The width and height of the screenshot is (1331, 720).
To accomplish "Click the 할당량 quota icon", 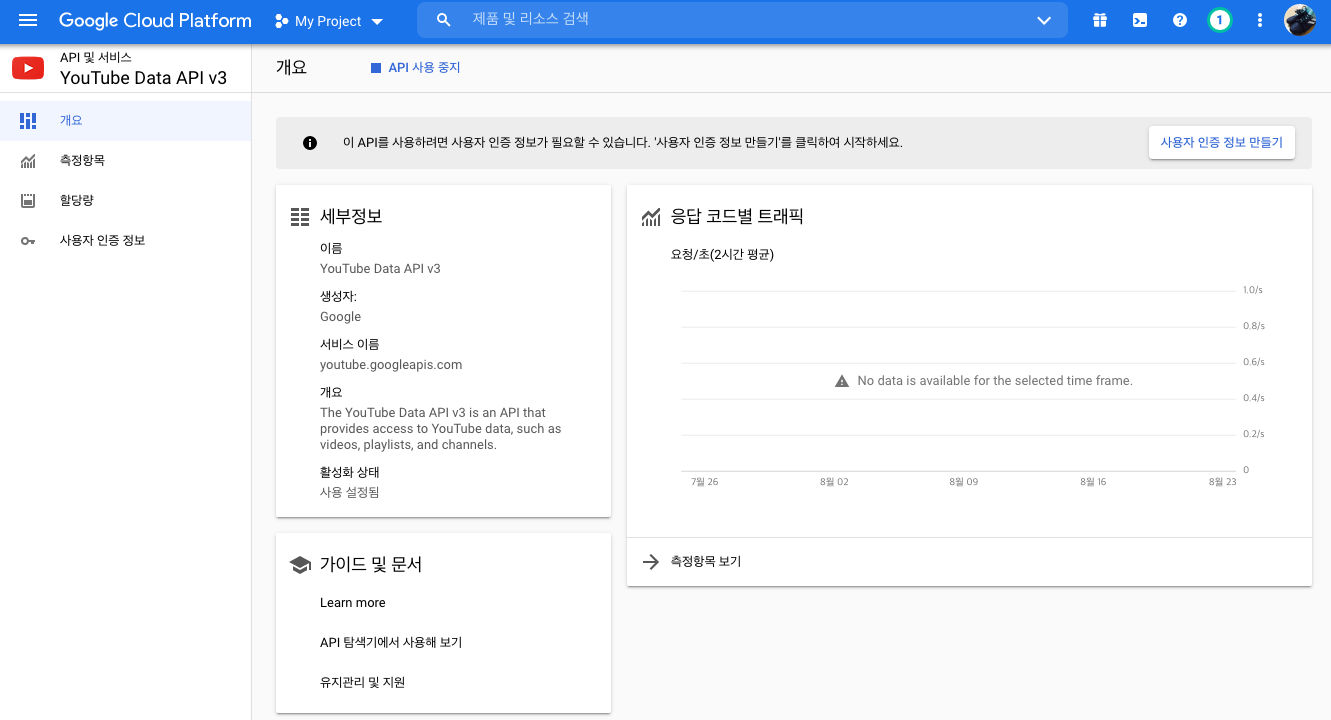I will (28, 200).
